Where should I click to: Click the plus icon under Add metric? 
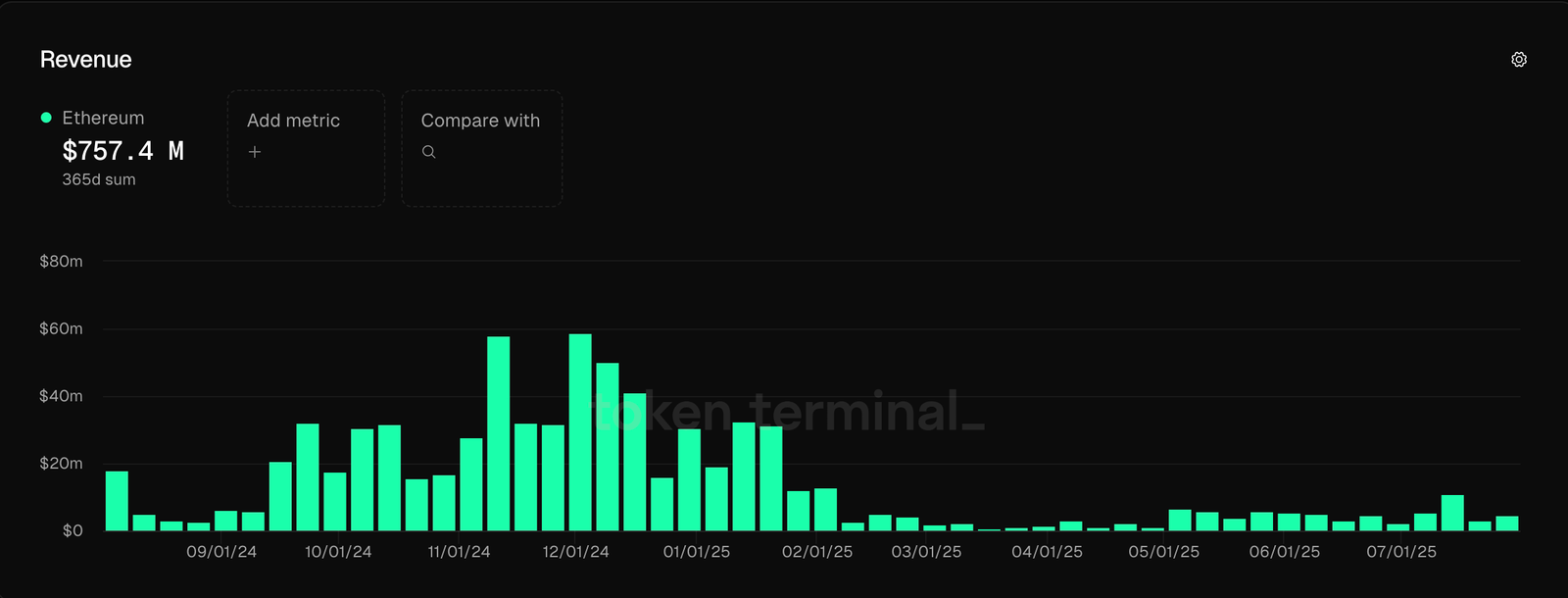(255, 152)
